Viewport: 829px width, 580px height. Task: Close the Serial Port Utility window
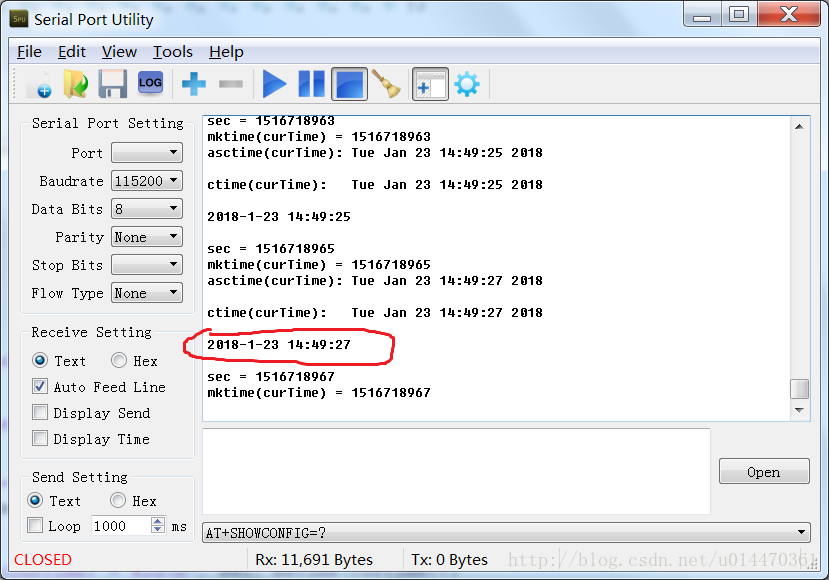tap(788, 14)
